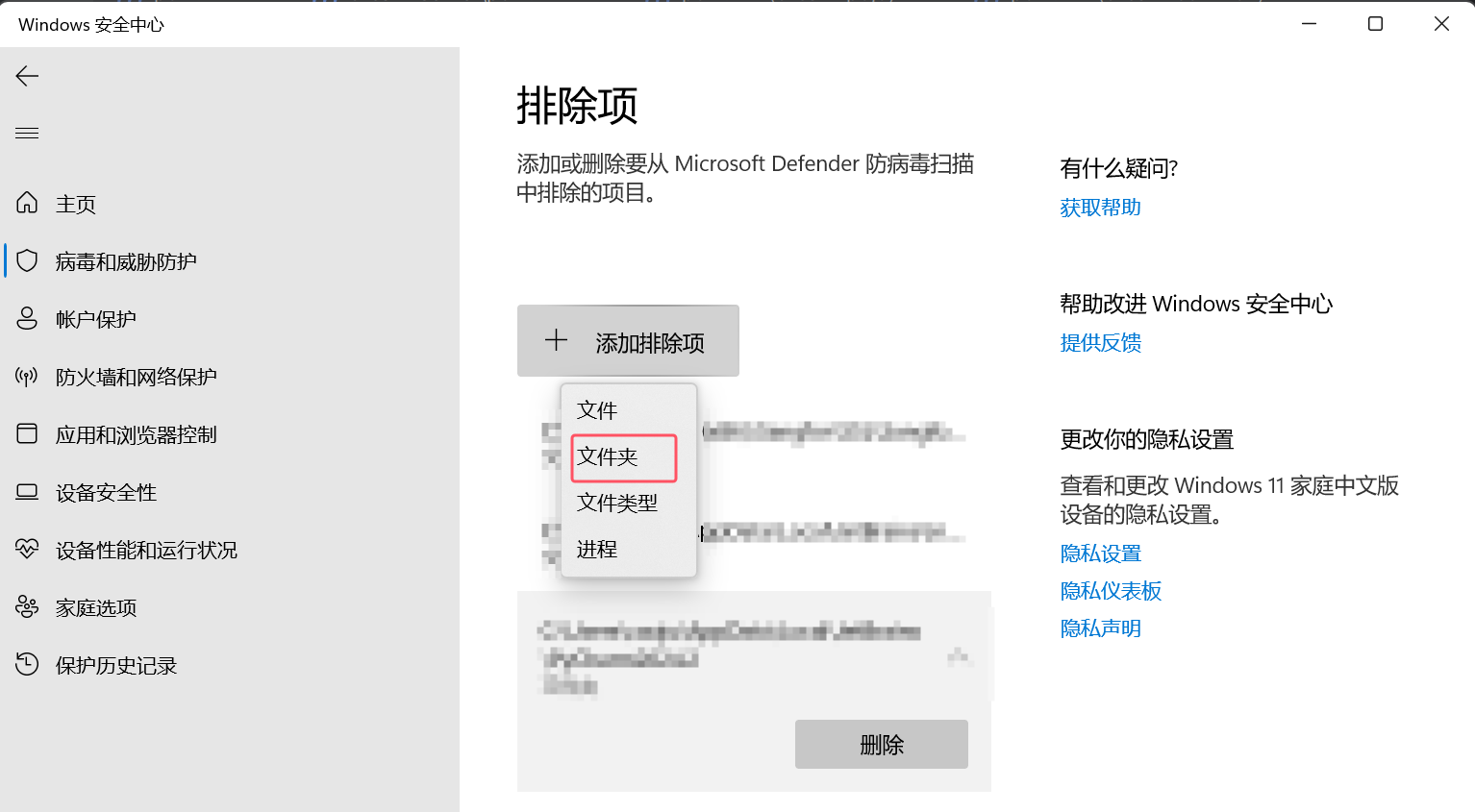This screenshot has height=812, width=1475.
Task: Open the hamburger navigation menu
Action: click(x=27, y=133)
